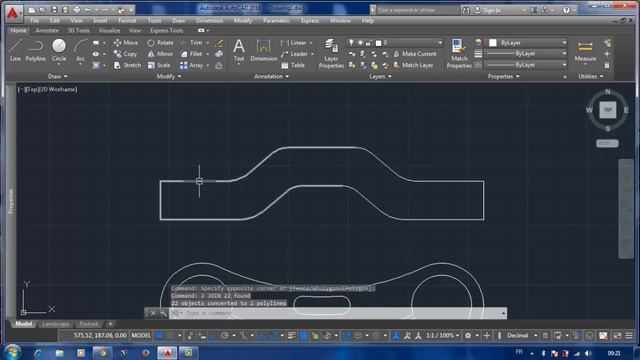Toggle lineweight display in status bar
640x360 pixels.
292,336
